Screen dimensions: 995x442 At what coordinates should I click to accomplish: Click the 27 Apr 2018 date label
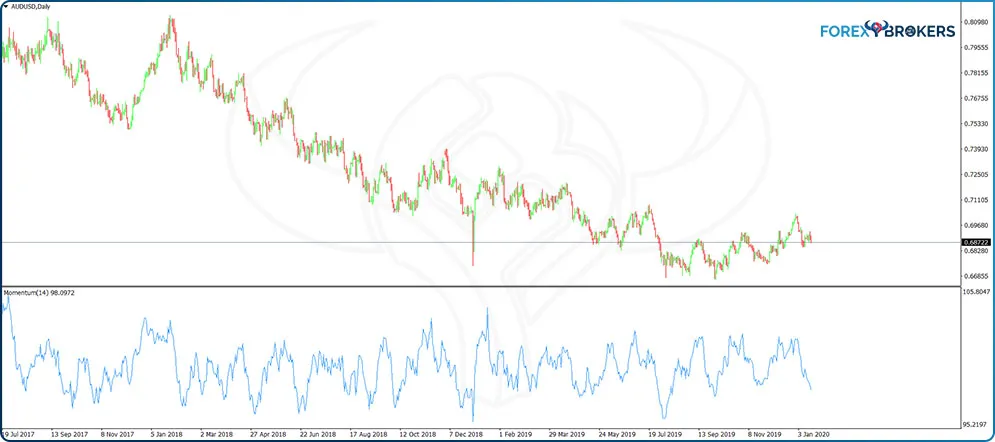267,436
